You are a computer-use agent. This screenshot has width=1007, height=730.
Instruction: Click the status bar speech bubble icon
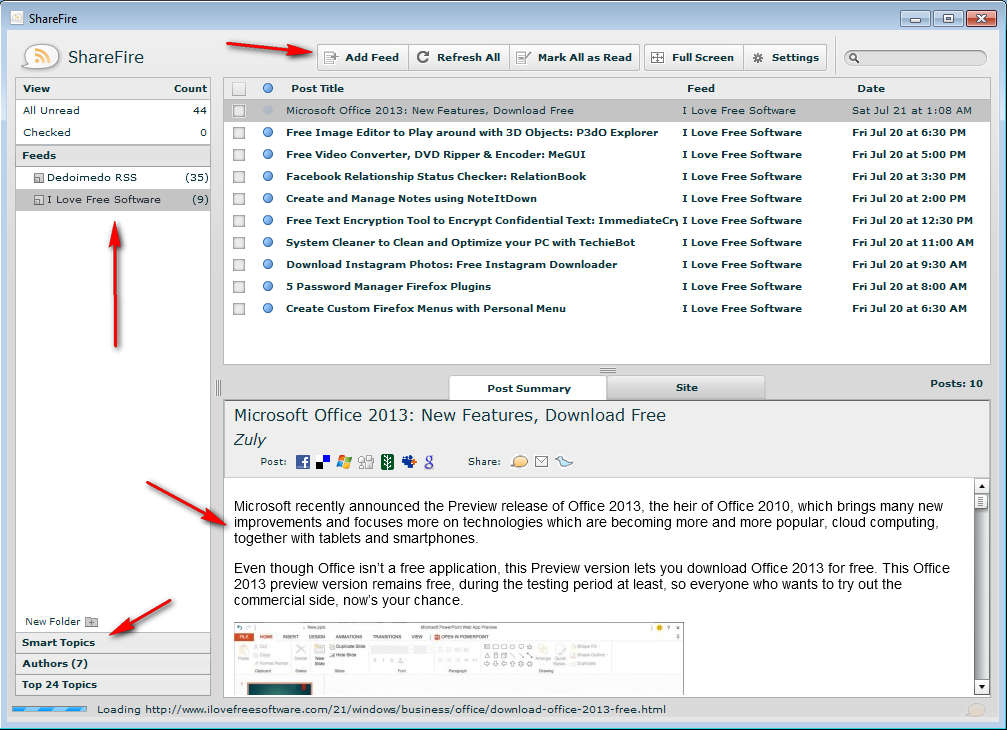(976, 709)
